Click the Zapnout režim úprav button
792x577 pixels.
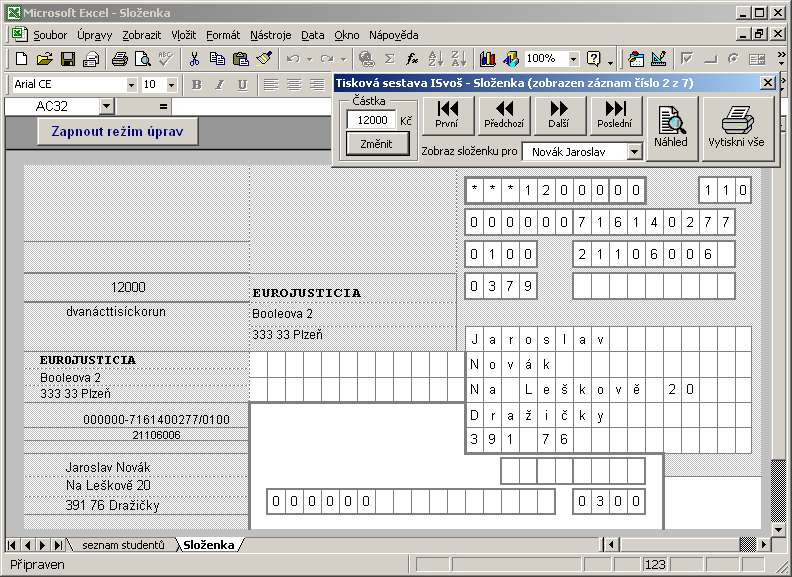(x=117, y=131)
